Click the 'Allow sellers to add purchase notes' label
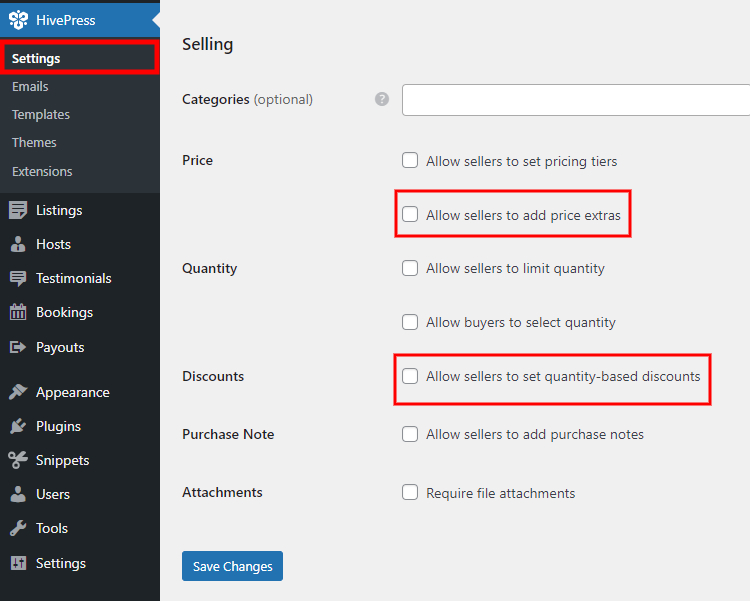The width and height of the screenshot is (750, 601). pos(535,434)
